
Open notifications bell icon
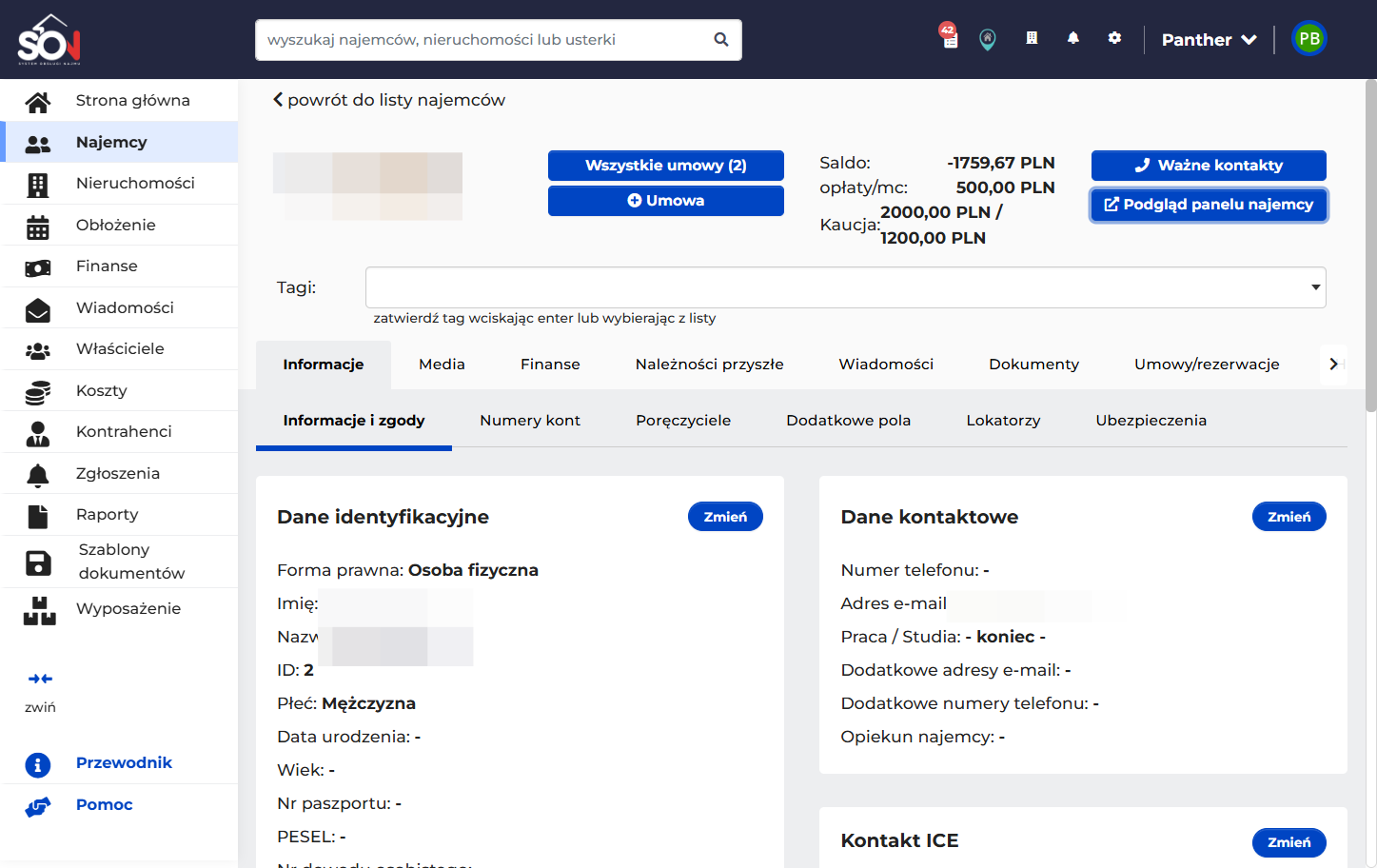click(x=1073, y=38)
